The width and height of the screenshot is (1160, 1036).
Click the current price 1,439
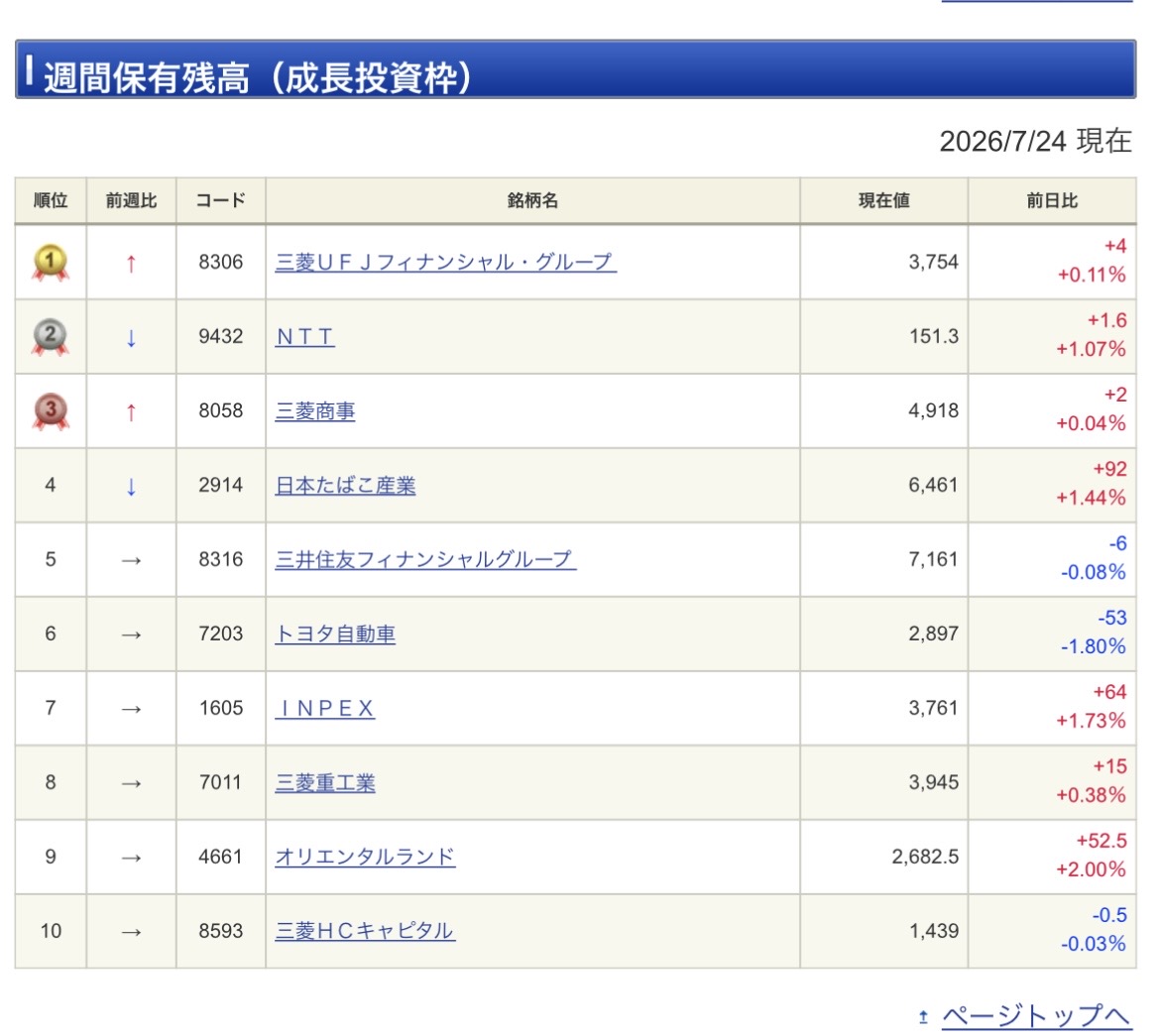click(x=934, y=931)
